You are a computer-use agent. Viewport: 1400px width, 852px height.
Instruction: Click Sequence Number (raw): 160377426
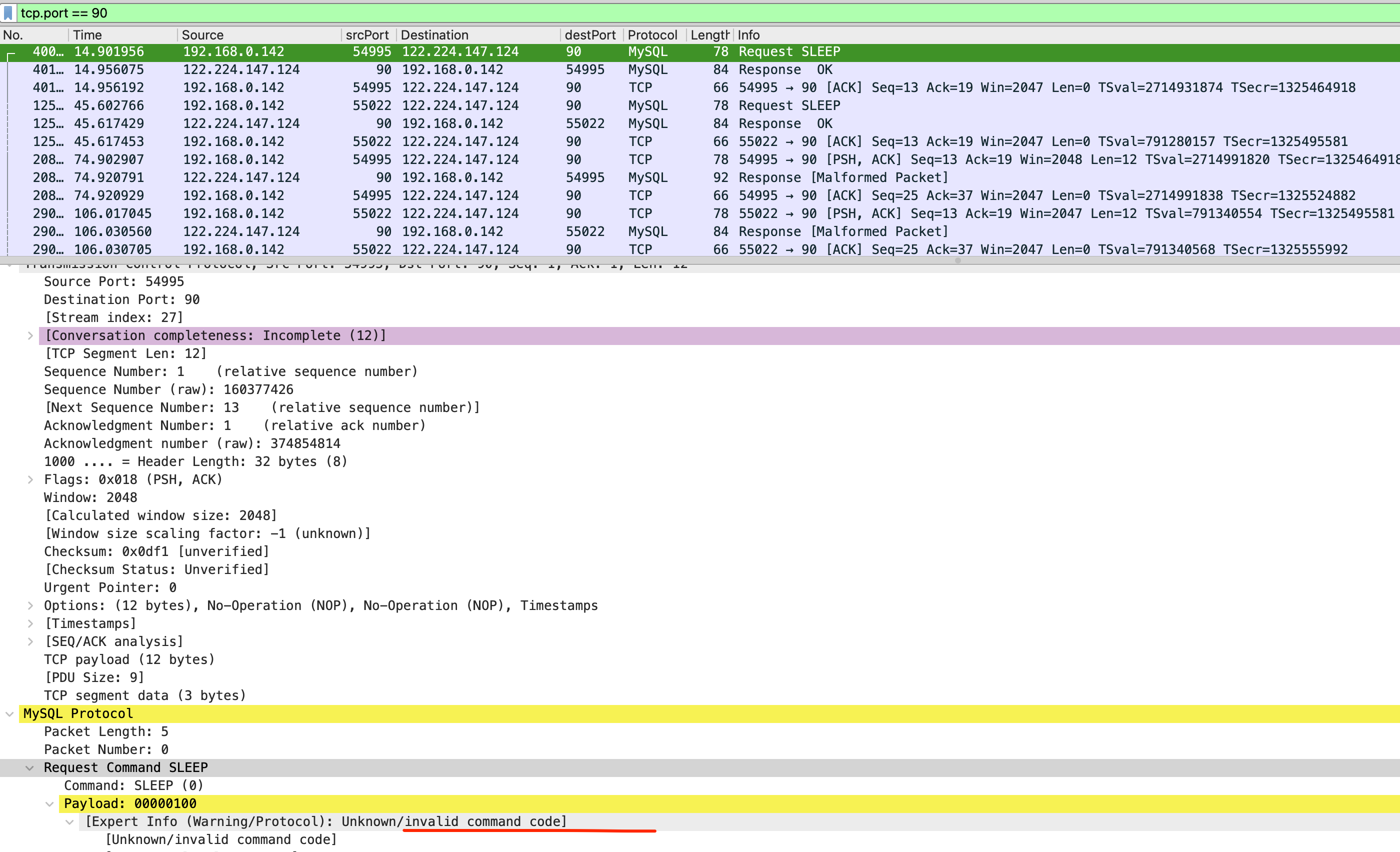169,389
